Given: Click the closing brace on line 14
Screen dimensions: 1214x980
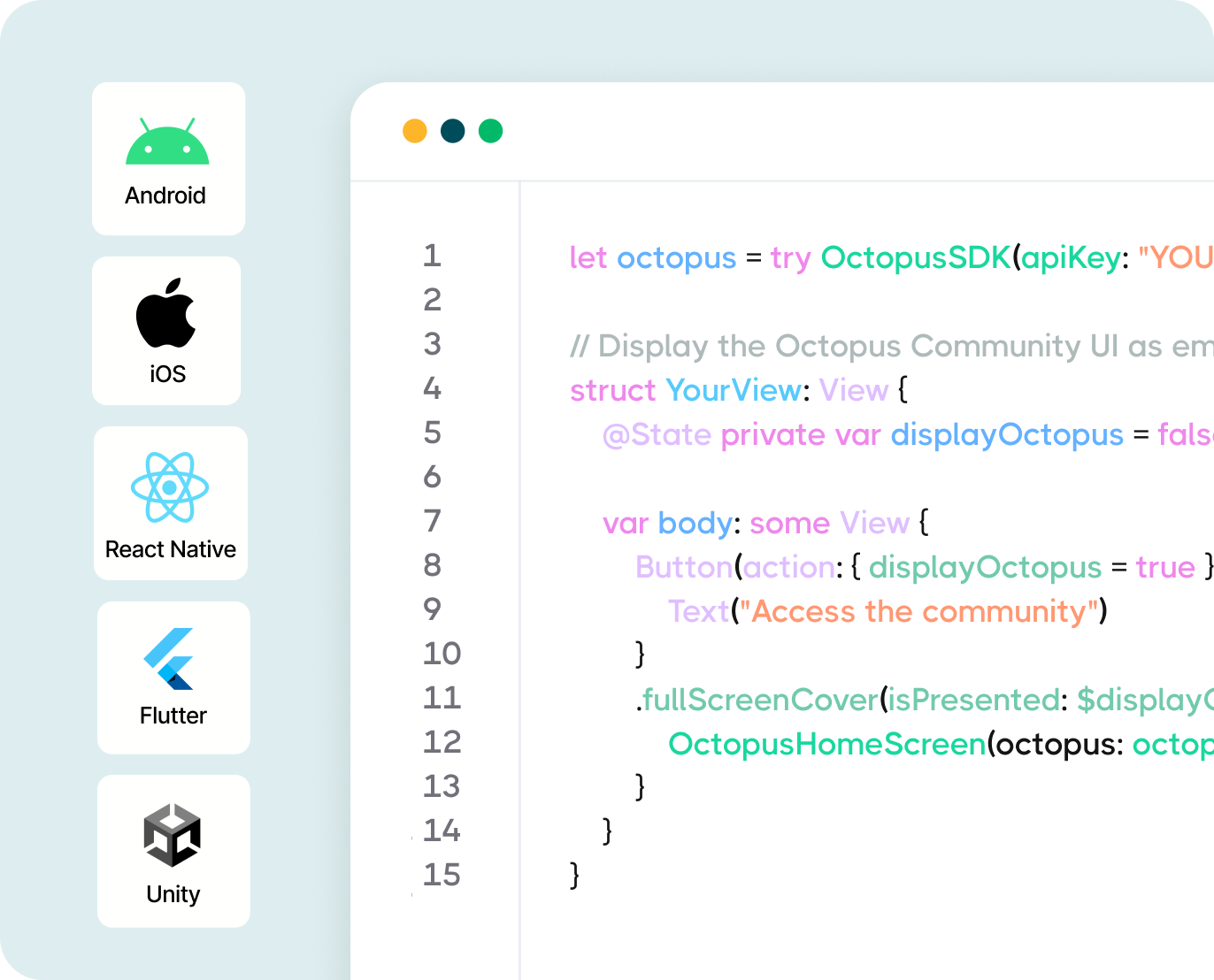Looking at the screenshot, I should [608, 831].
